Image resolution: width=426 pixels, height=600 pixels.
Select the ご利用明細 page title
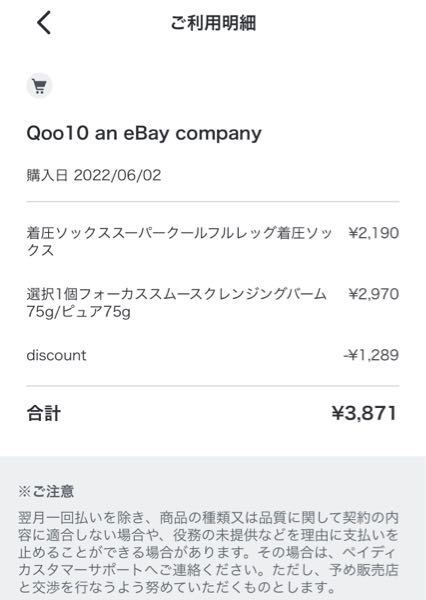[x=213, y=23]
